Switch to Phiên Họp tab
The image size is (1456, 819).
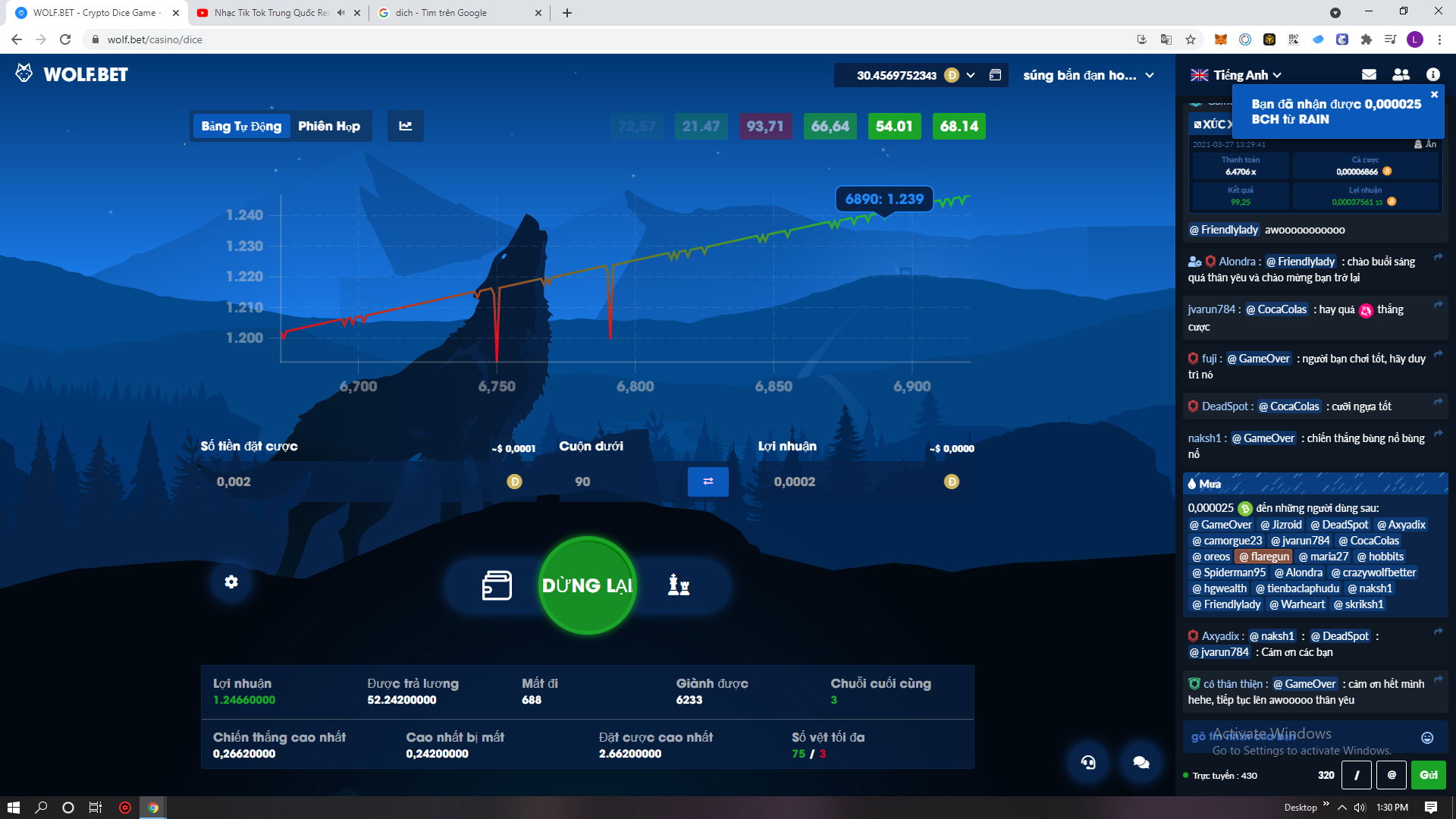[x=329, y=126]
